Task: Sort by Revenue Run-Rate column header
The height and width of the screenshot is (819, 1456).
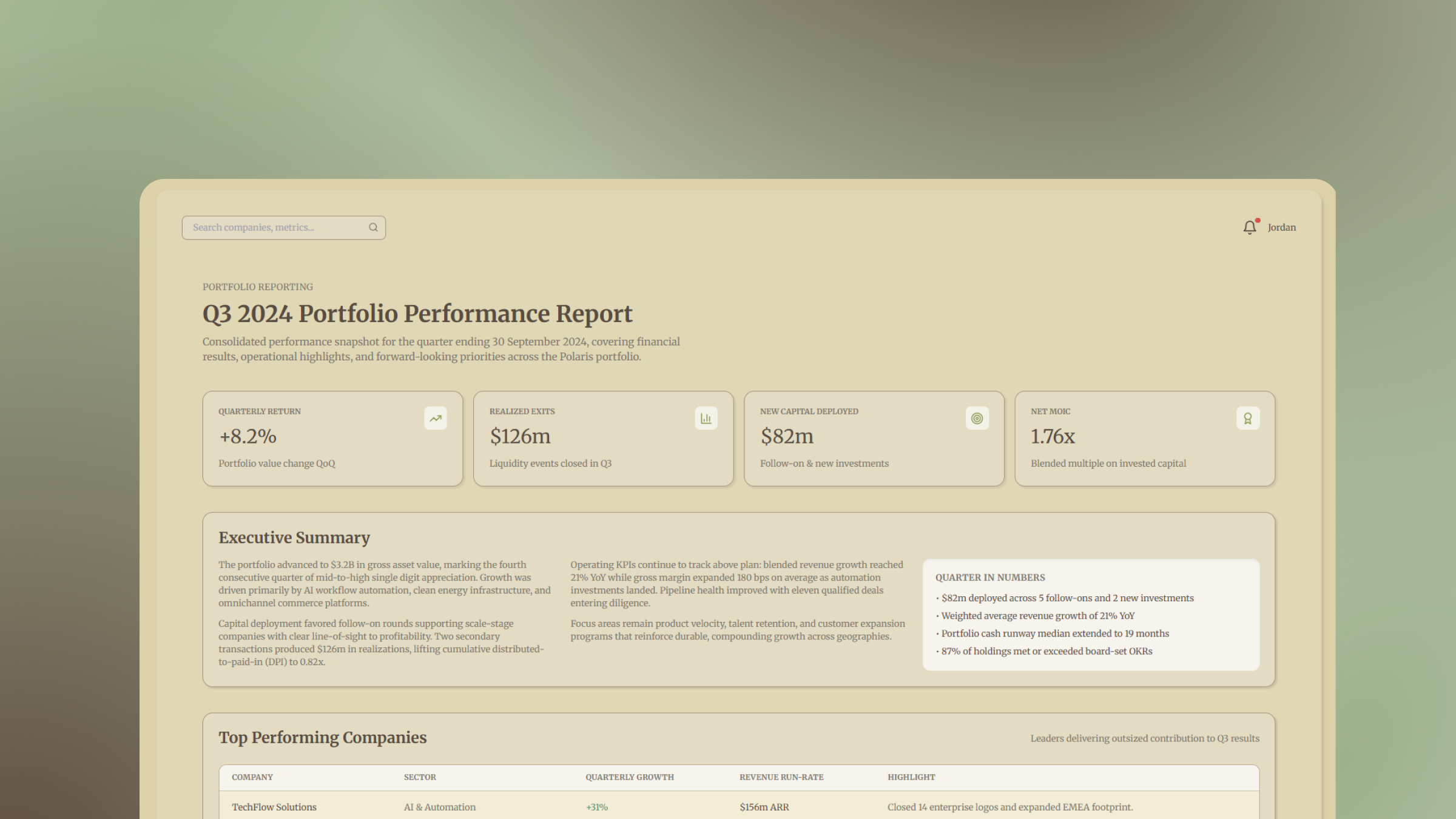Action: [781, 777]
